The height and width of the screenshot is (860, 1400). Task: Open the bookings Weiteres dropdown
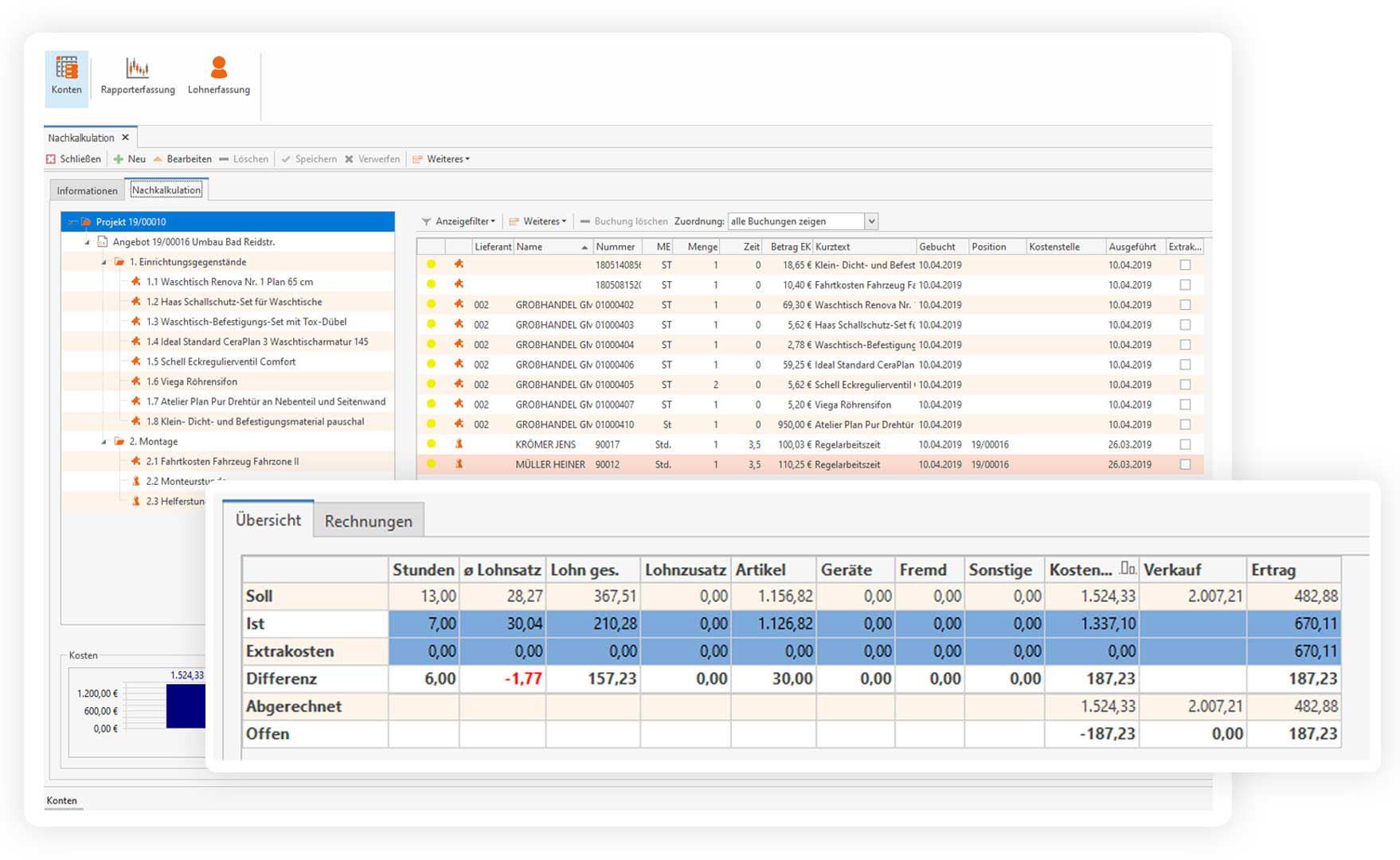538,221
